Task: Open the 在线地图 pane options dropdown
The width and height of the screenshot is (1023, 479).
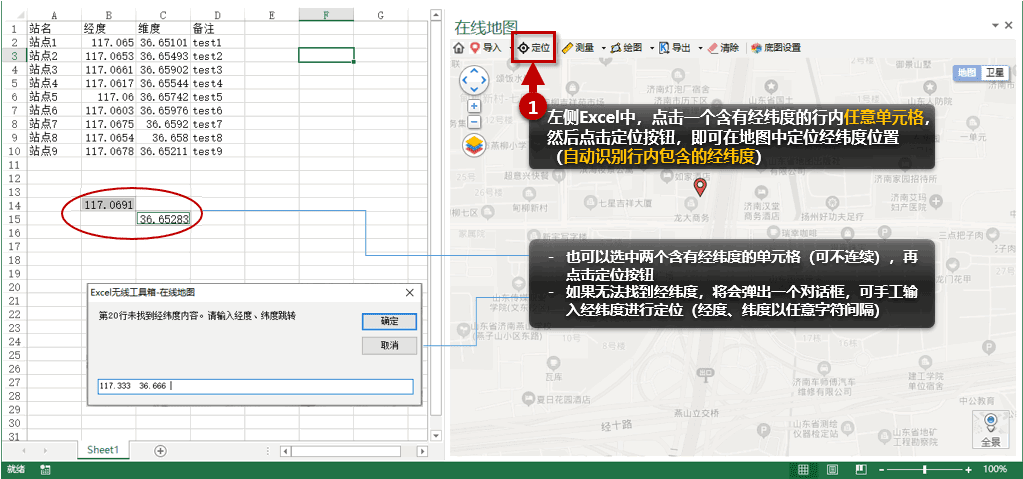Action: [996, 25]
